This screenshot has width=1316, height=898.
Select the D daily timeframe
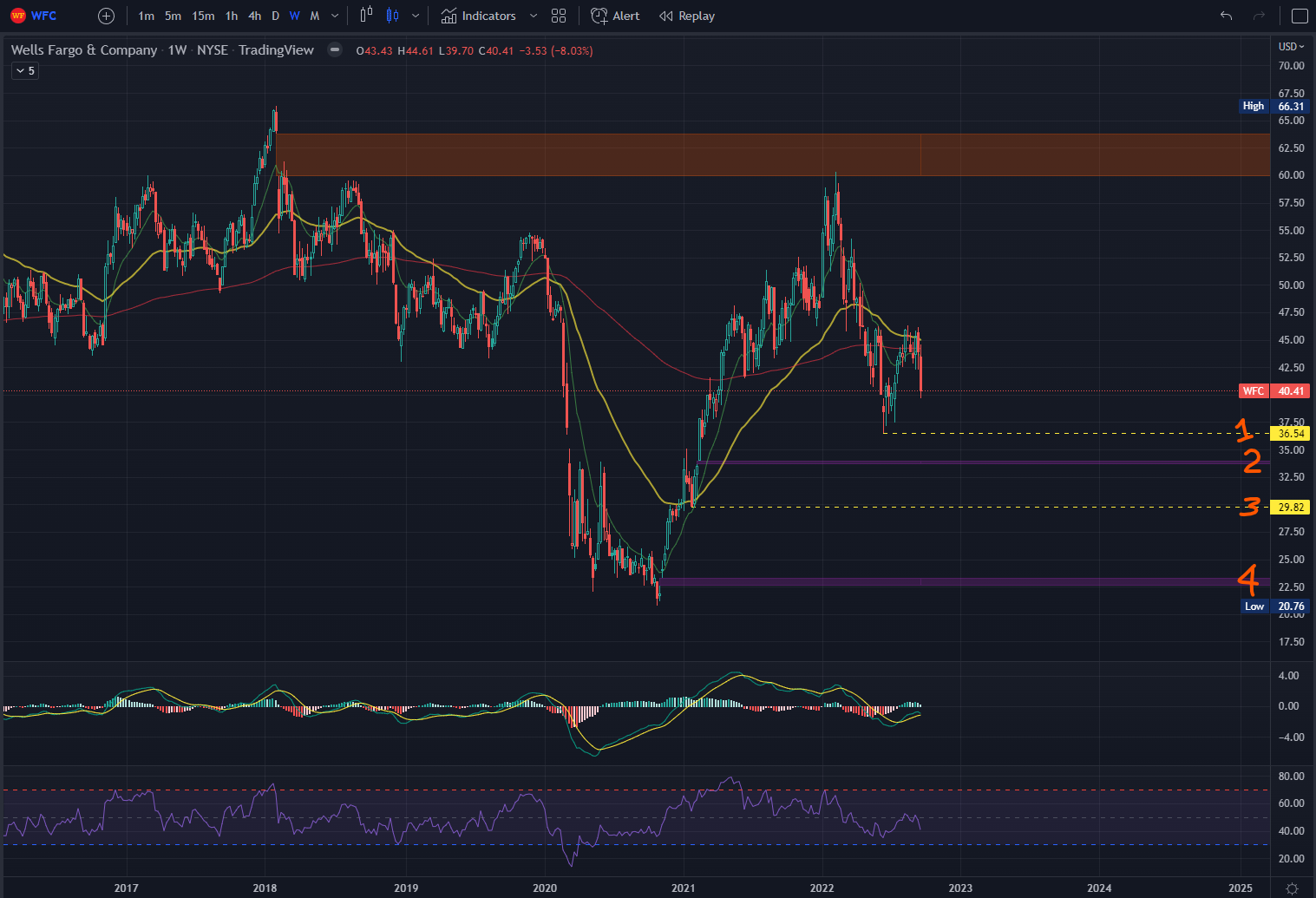[275, 16]
